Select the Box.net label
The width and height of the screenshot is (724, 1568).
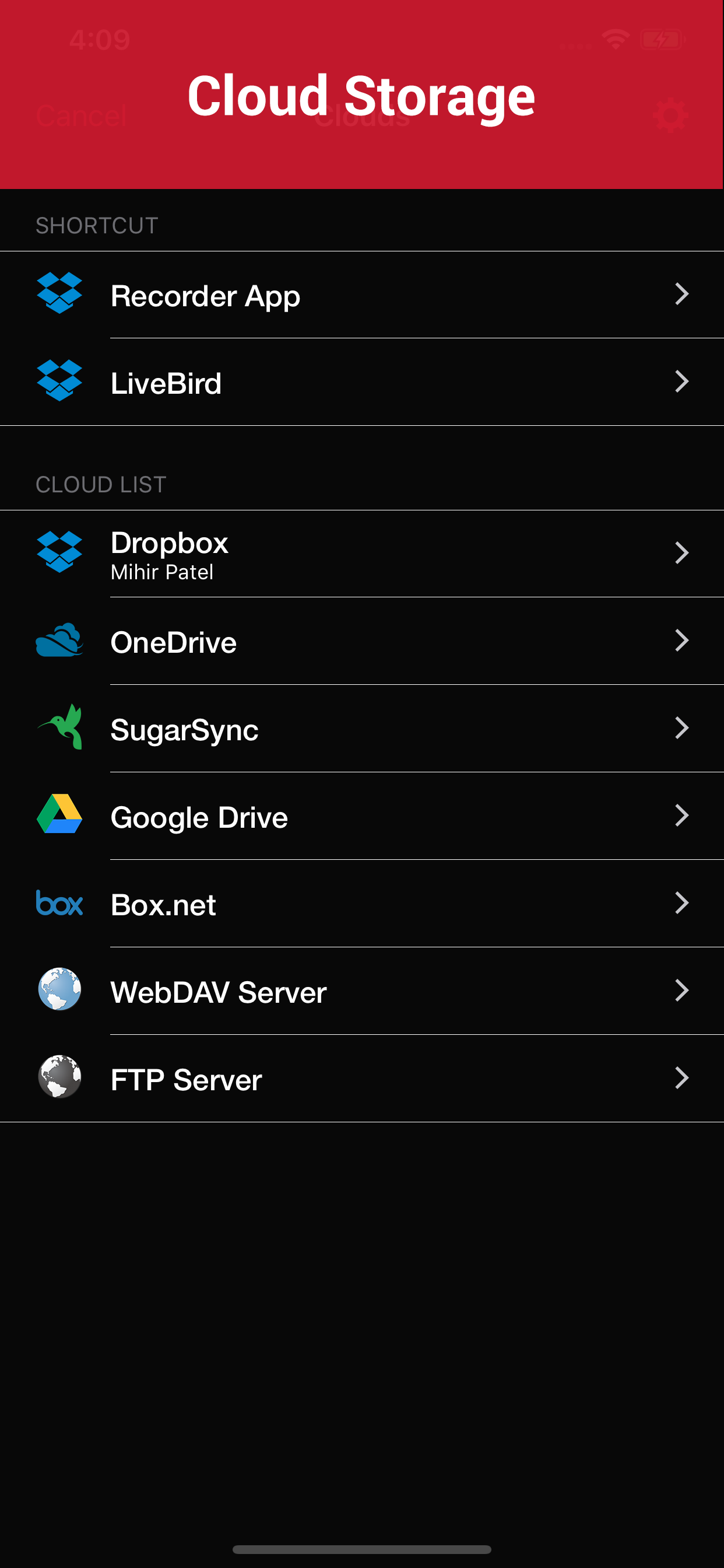[163, 905]
